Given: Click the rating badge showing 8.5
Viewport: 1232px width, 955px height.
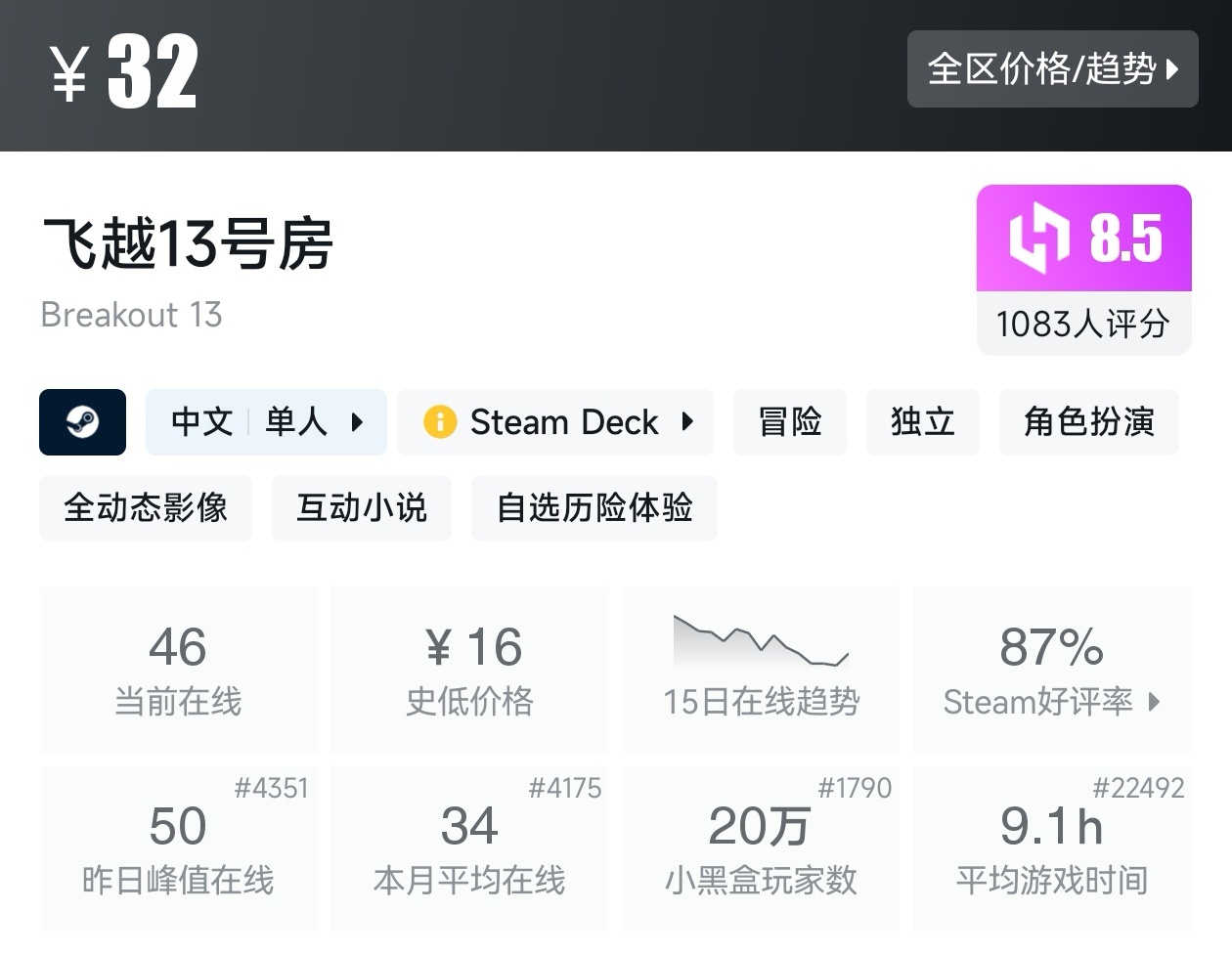Looking at the screenshot, I should point(1083,238).
